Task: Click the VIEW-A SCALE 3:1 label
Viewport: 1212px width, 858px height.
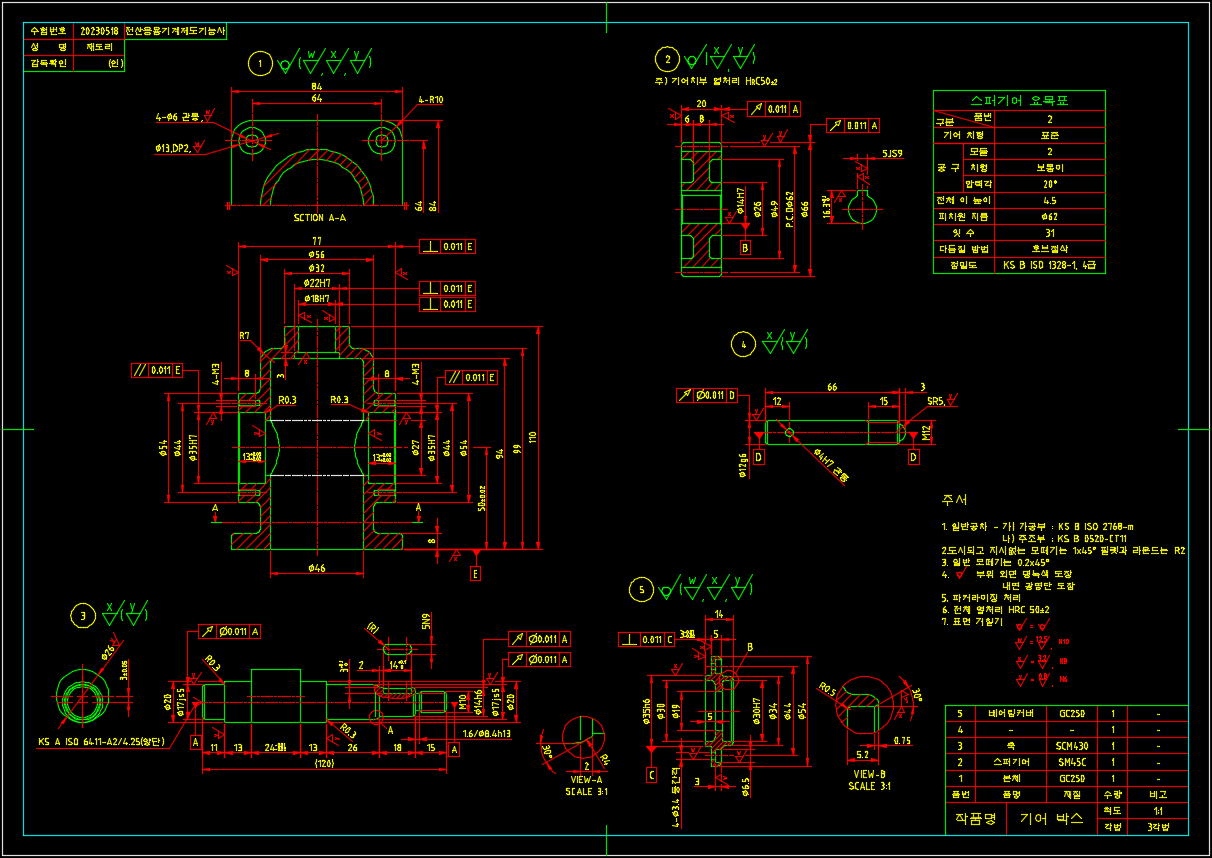Action: click(584, 785)
